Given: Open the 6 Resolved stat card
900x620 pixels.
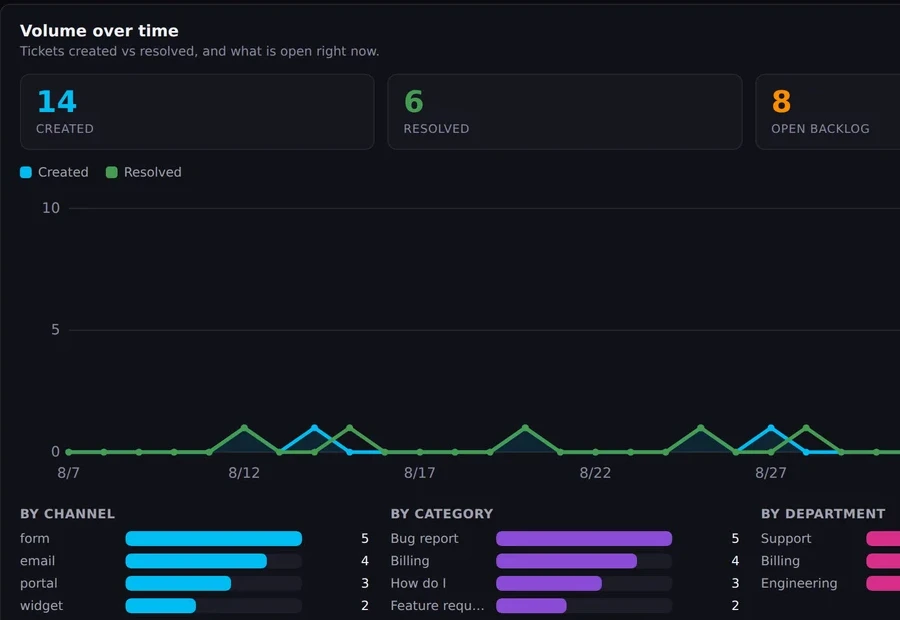Looking at the screenshot, I should [565, 112].
